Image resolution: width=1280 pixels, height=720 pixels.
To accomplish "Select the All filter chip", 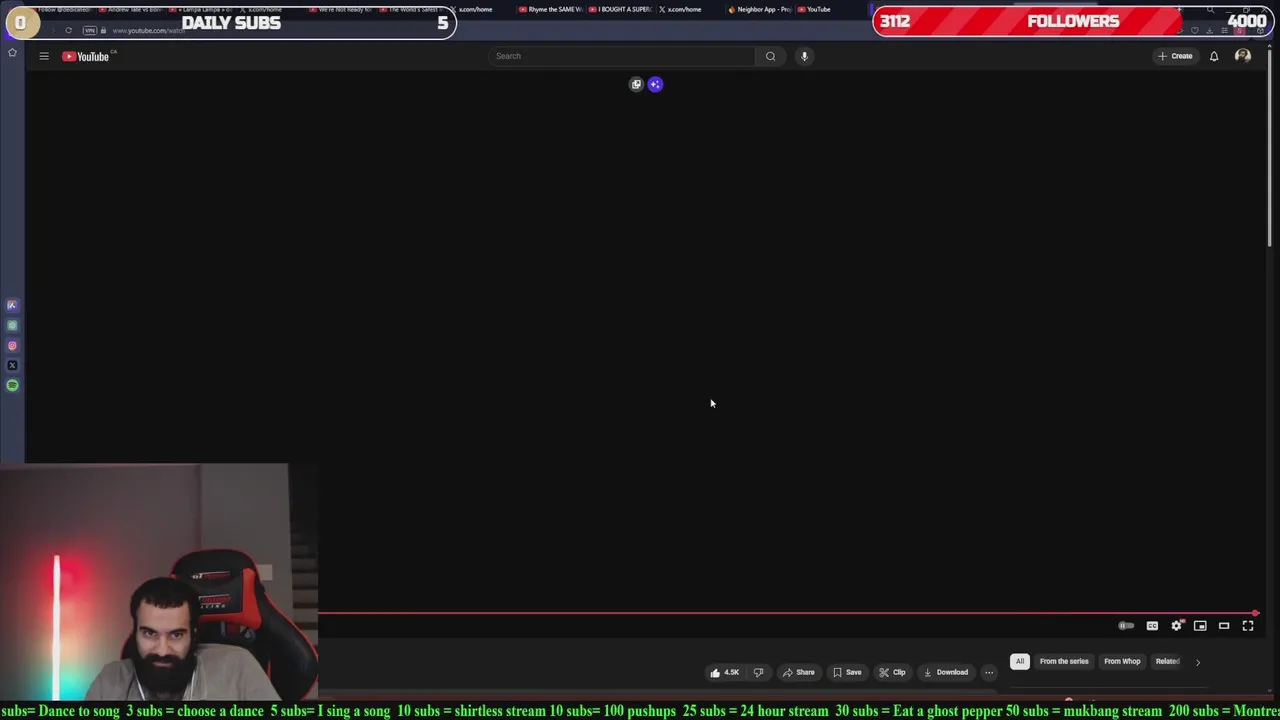I will (x=1020, y=661).
